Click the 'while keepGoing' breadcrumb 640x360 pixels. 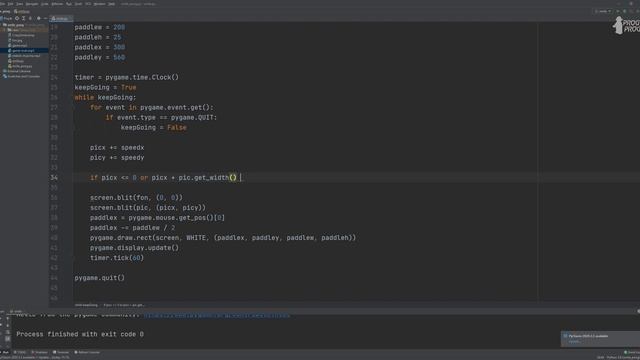86,305
